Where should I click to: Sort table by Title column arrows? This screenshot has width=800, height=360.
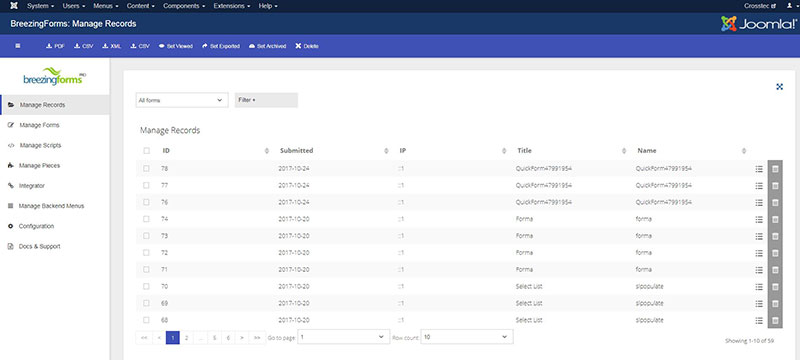click(624, 151)
